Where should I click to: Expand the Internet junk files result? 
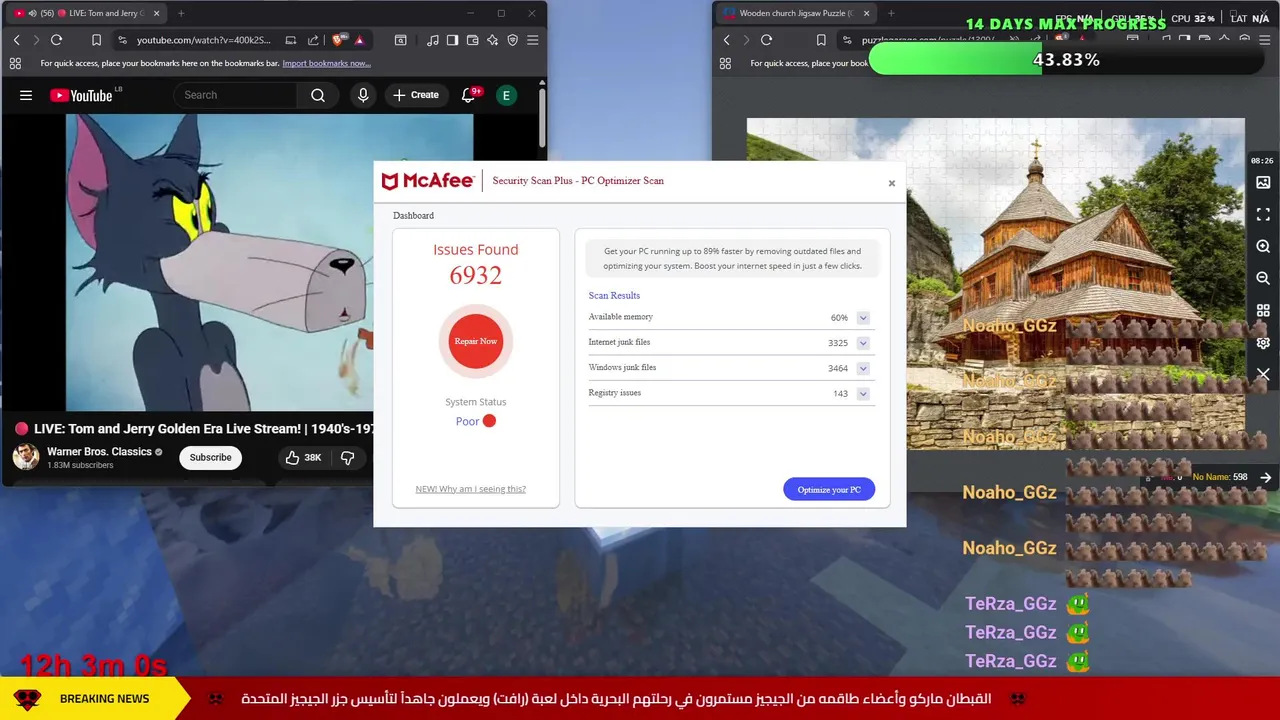[863, 343]
